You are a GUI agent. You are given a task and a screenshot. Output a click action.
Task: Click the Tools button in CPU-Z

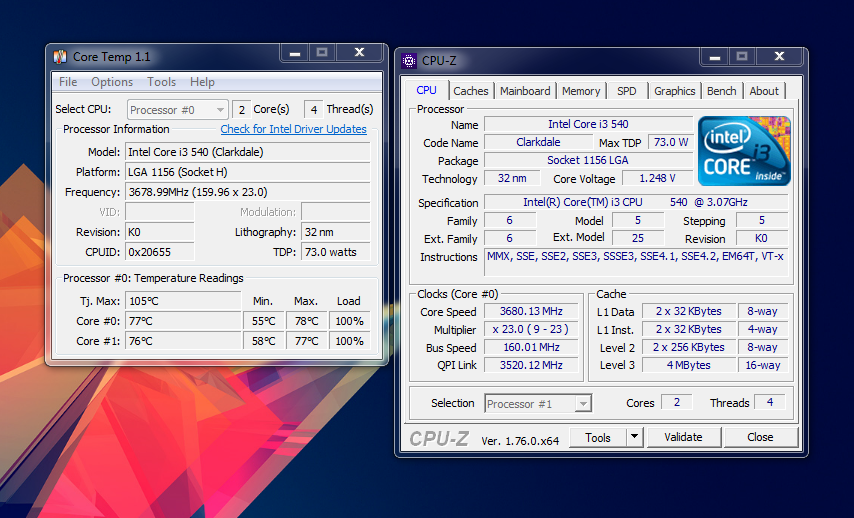[x=598, y=437]
